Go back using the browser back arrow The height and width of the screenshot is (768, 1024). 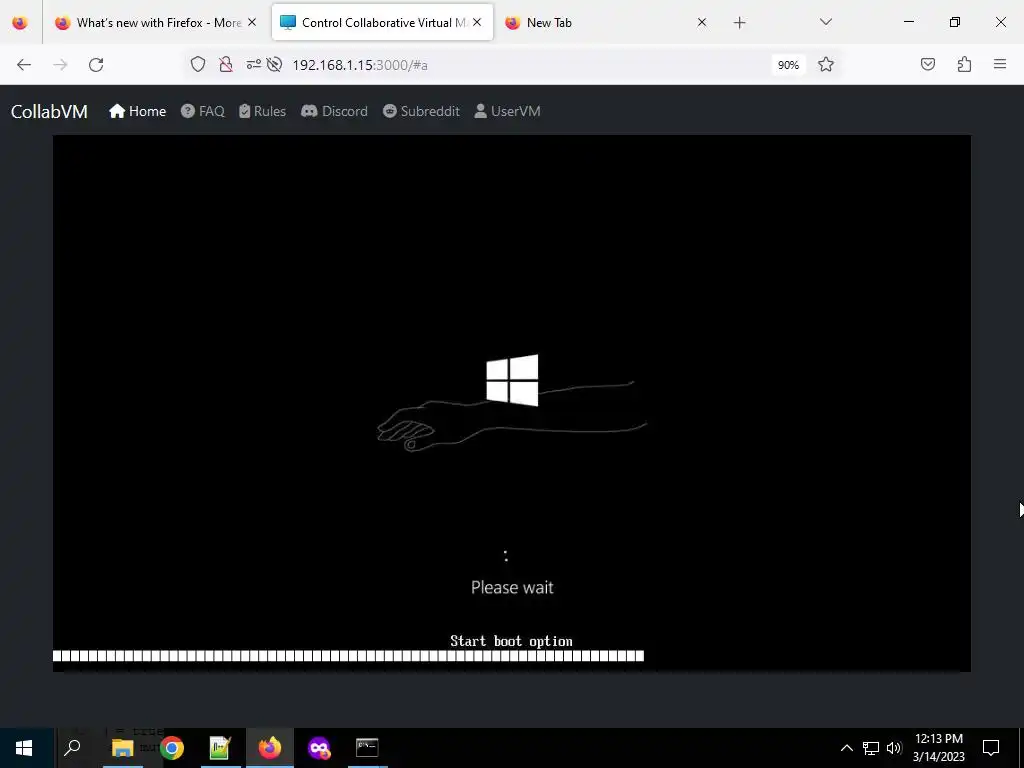pyautogui.click(x=24, y=65)
